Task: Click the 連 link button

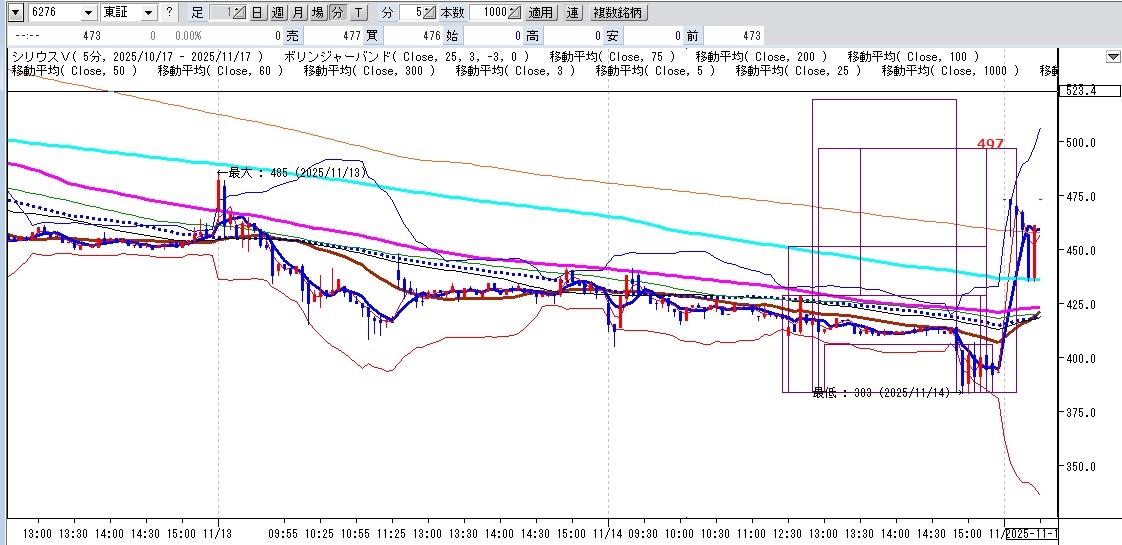Action: click(572, 12)
